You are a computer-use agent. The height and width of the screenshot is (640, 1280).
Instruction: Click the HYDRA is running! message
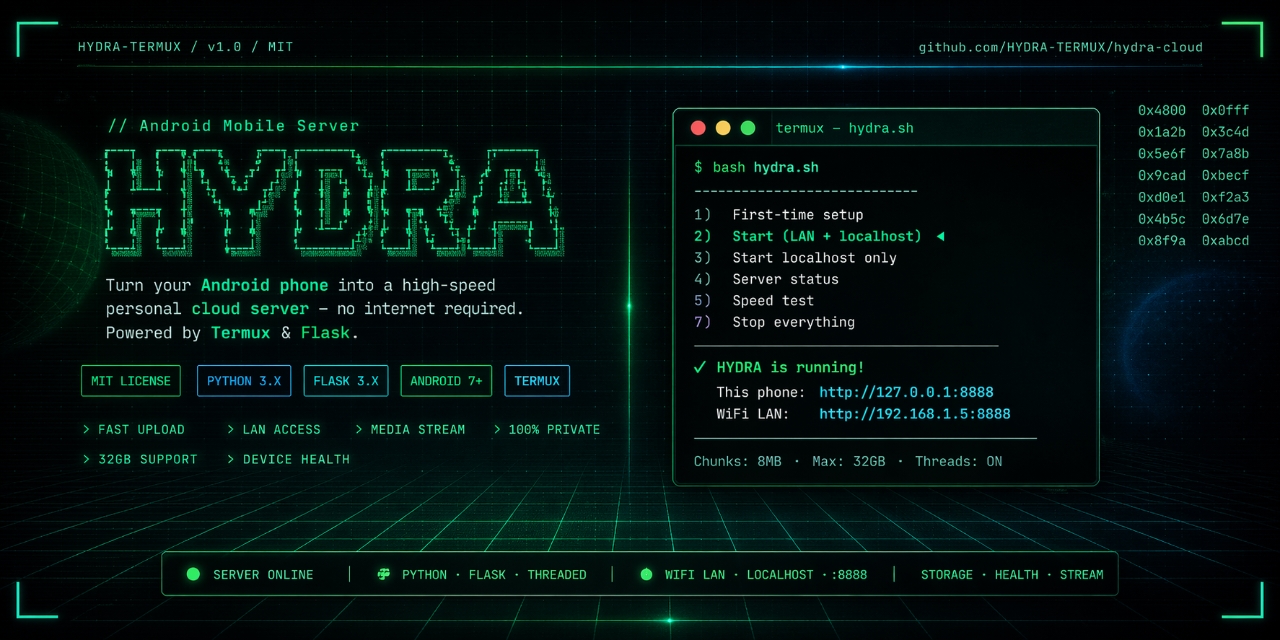[791, 367]
